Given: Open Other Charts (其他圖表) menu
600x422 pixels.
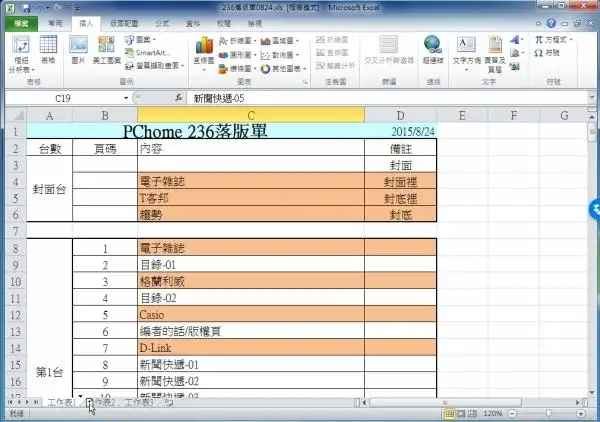Looking at the screenshot, I should click(284, 68).
